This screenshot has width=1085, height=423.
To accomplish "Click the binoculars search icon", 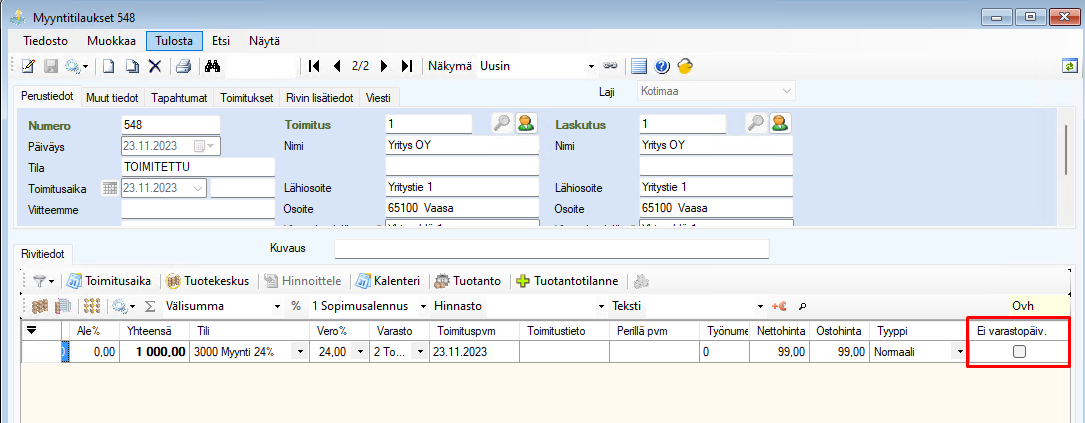I will coord(212,66).
